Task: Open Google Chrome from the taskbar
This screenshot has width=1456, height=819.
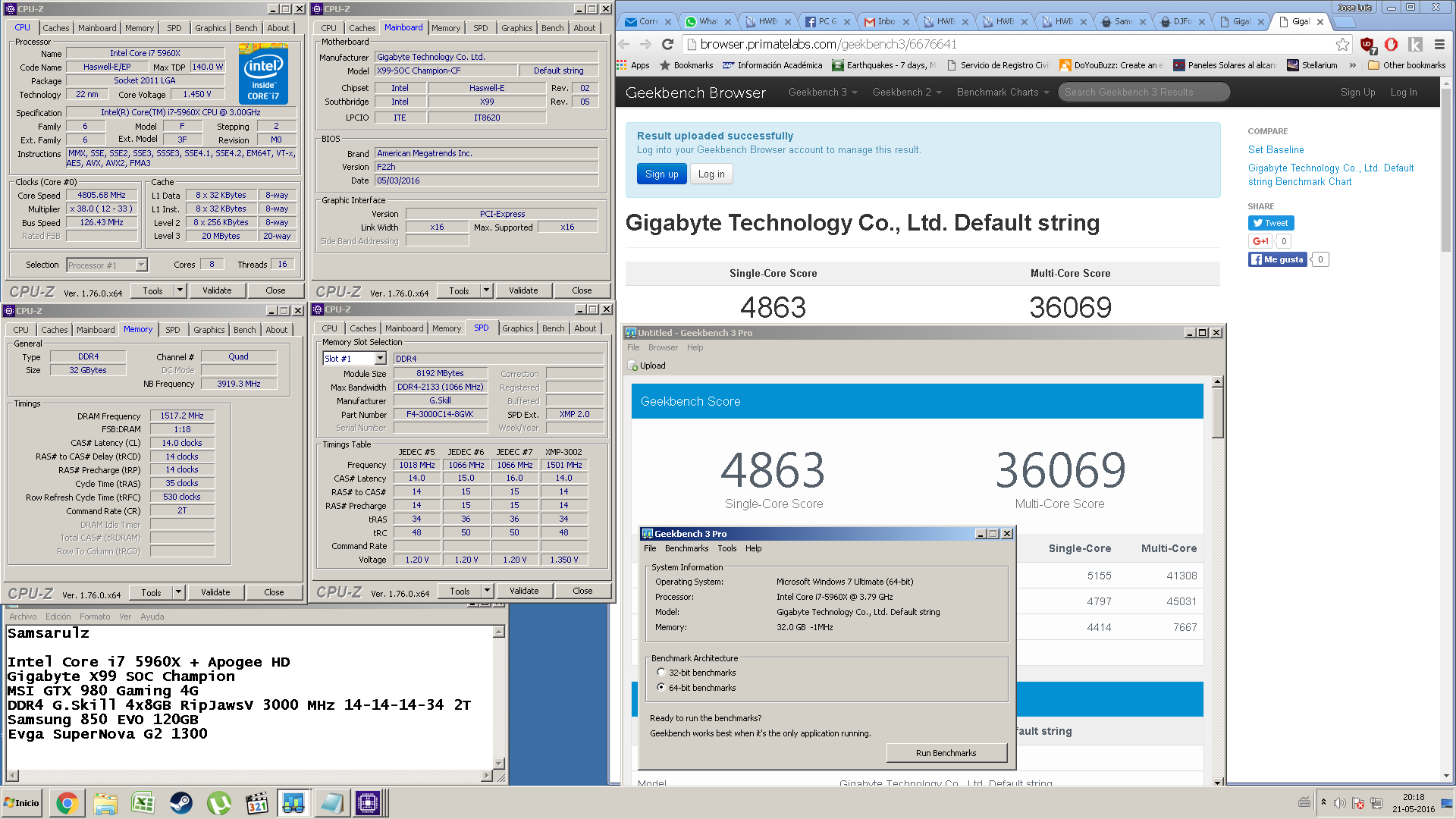Action: click(67, 803)
